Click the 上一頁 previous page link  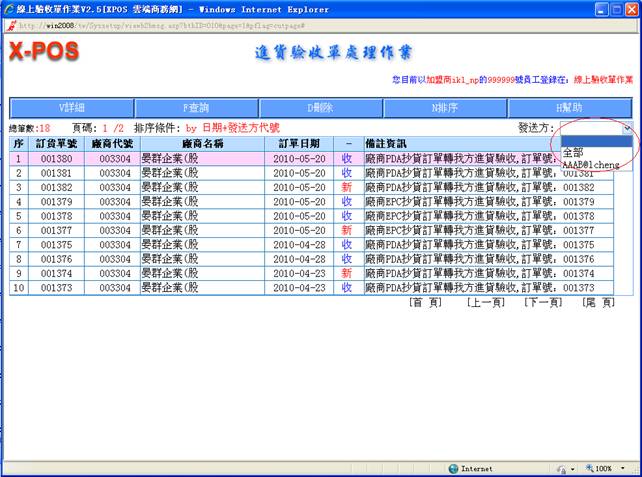click(x=485, y=303)
